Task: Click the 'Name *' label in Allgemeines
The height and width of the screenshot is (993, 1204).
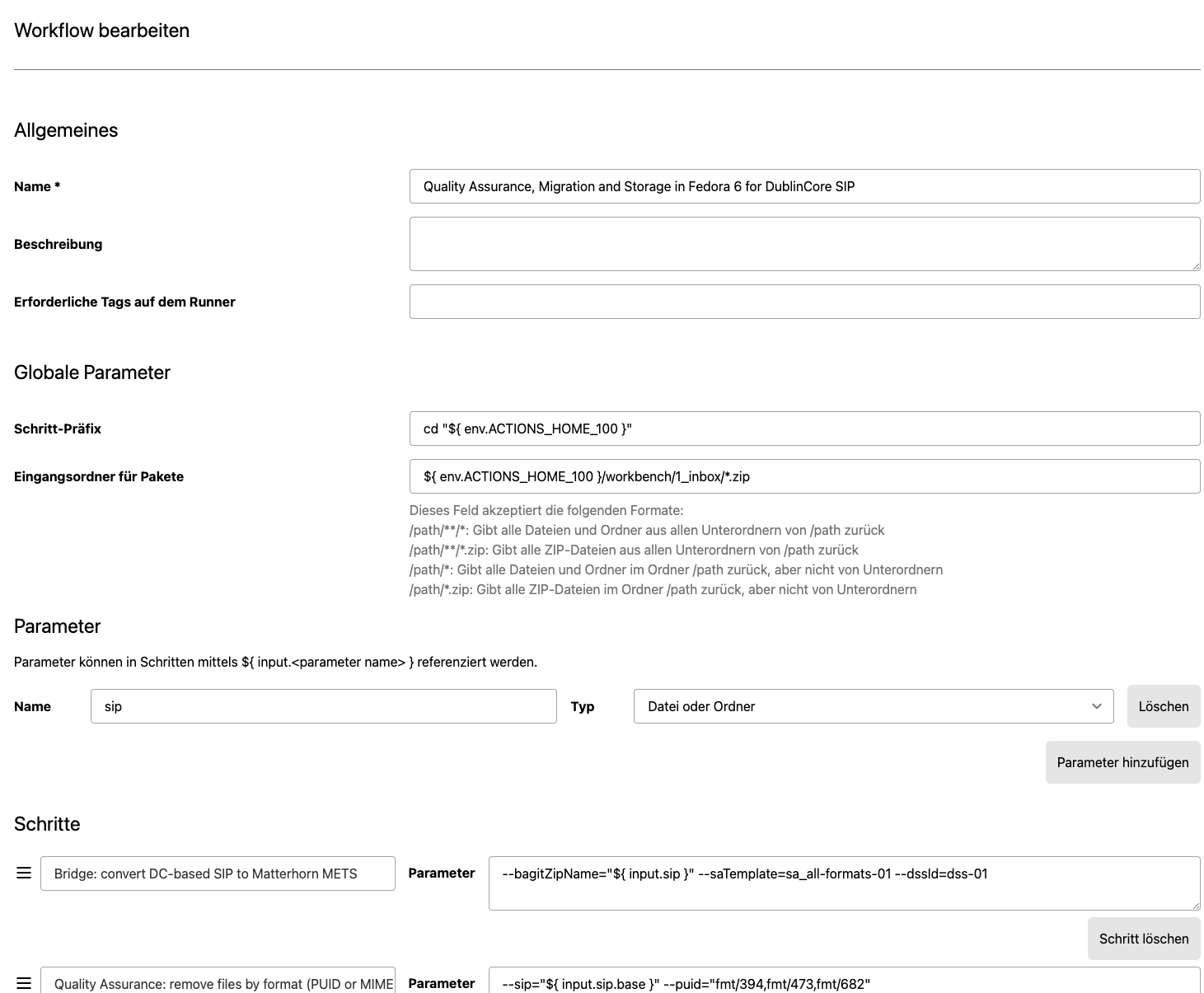Action: 37,186
